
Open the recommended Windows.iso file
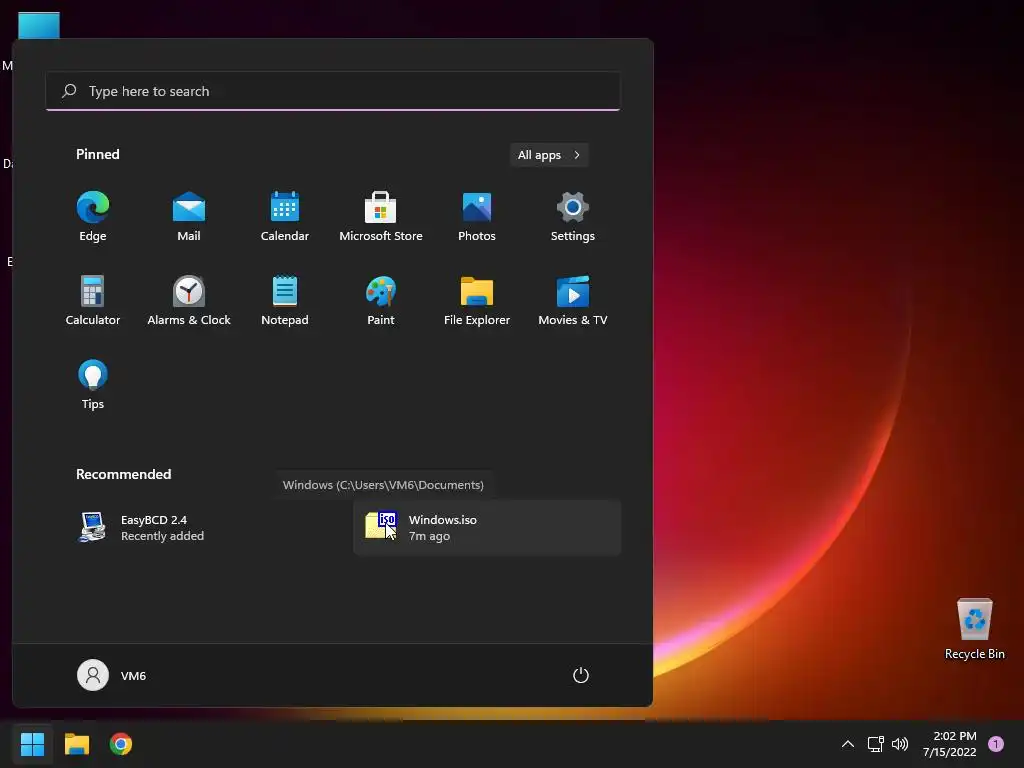[x=487, y=528]
